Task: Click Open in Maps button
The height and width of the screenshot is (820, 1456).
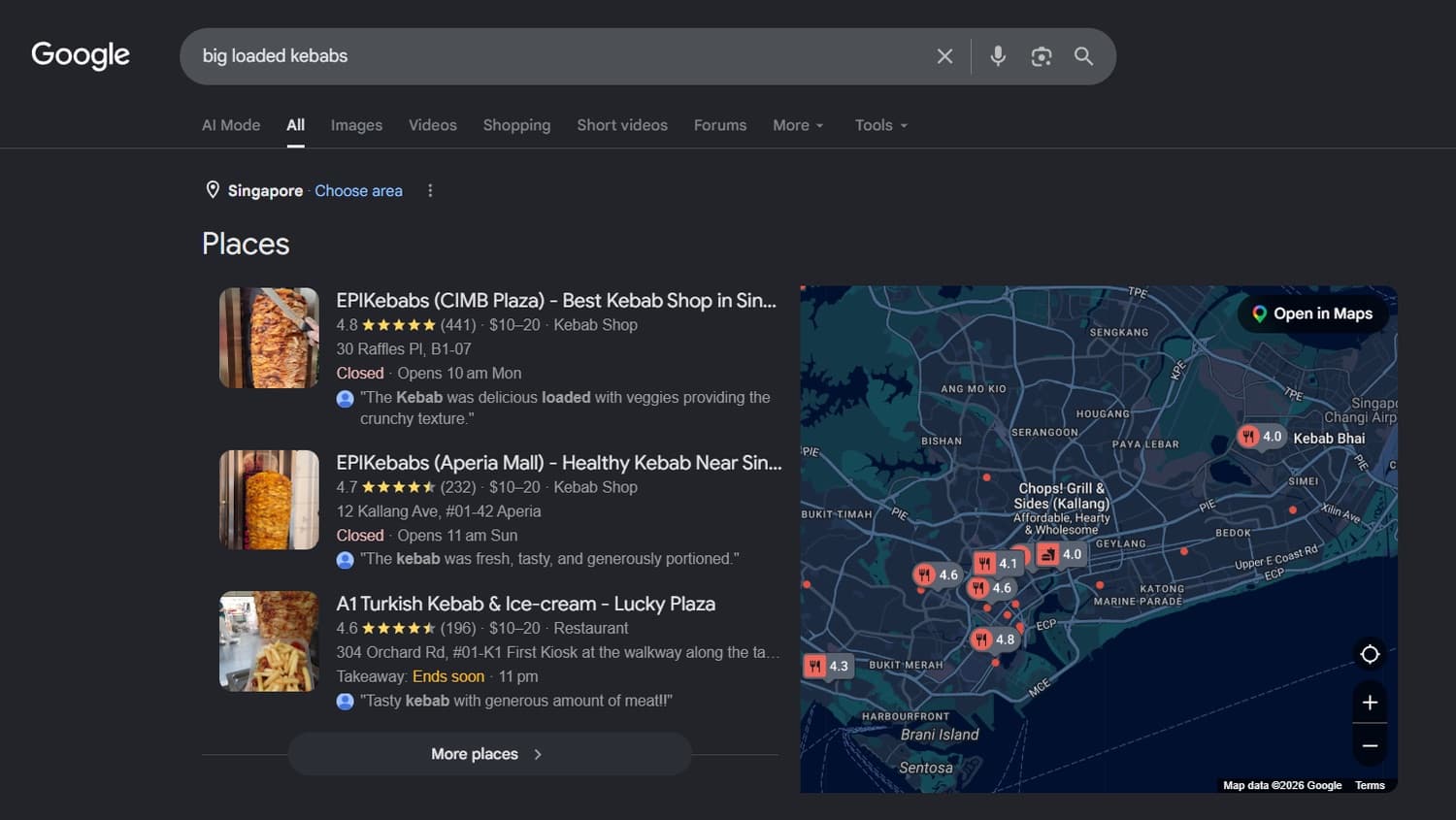Action: tap(1311, 313)
